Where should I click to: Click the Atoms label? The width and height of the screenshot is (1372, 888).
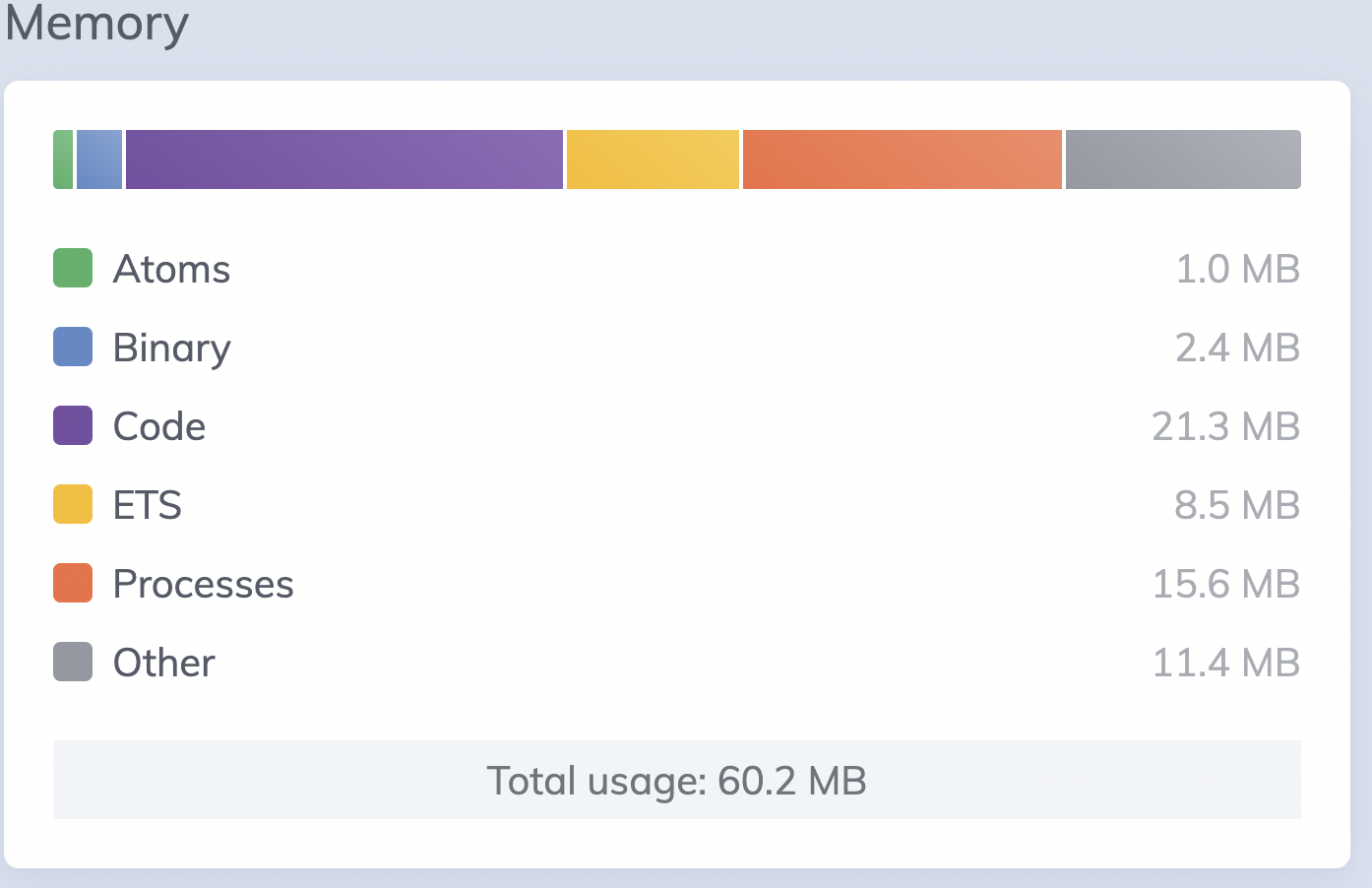pos(171,269)
